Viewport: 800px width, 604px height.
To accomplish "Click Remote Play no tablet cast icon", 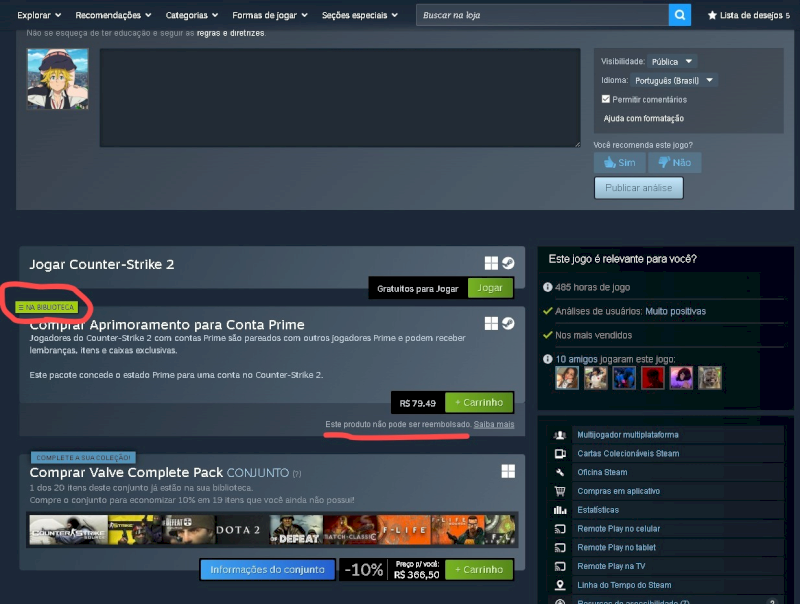I will coord(560,547).
